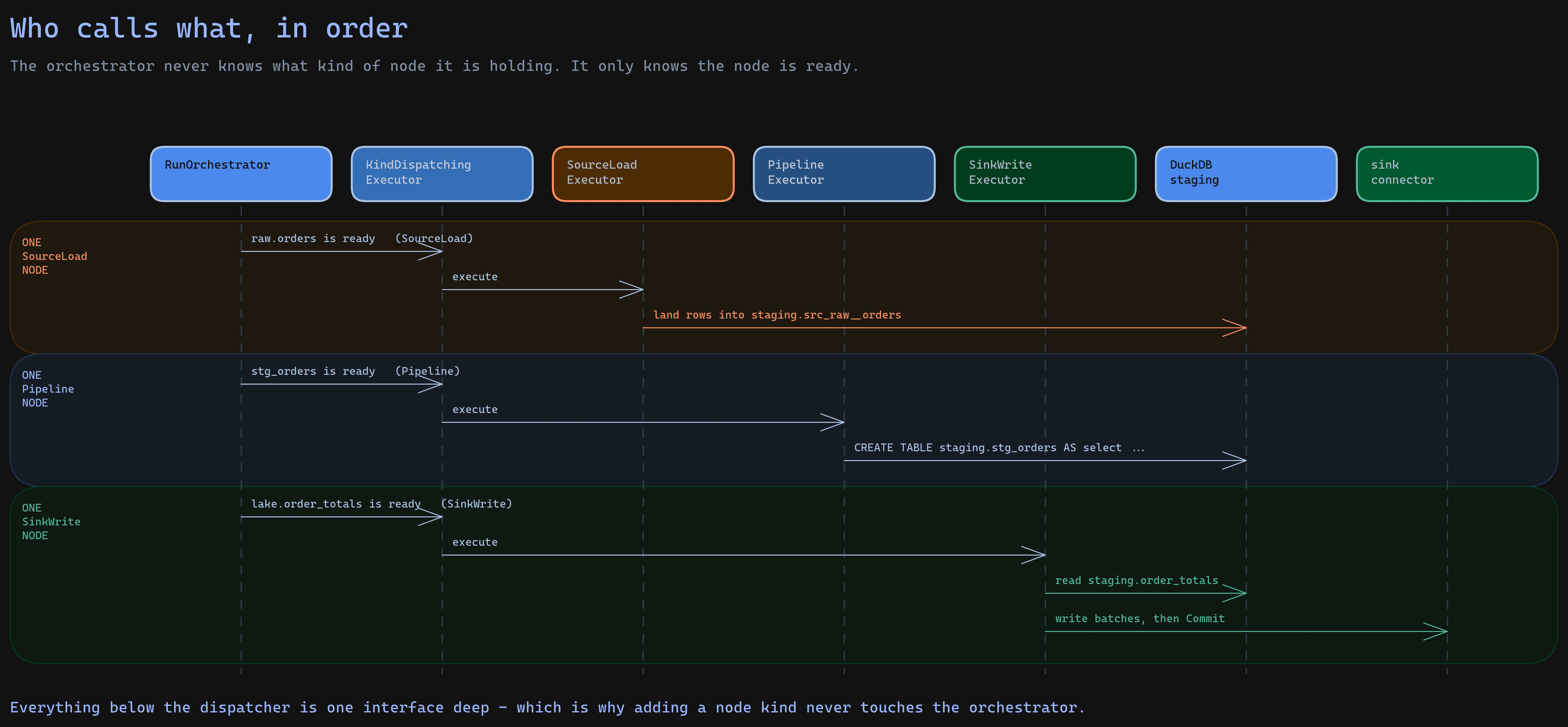The height and width of the screenshot is (727, 1568).
Task: Click the 'raw.orders is ready' message label
Action: click(x=313, y=239)
